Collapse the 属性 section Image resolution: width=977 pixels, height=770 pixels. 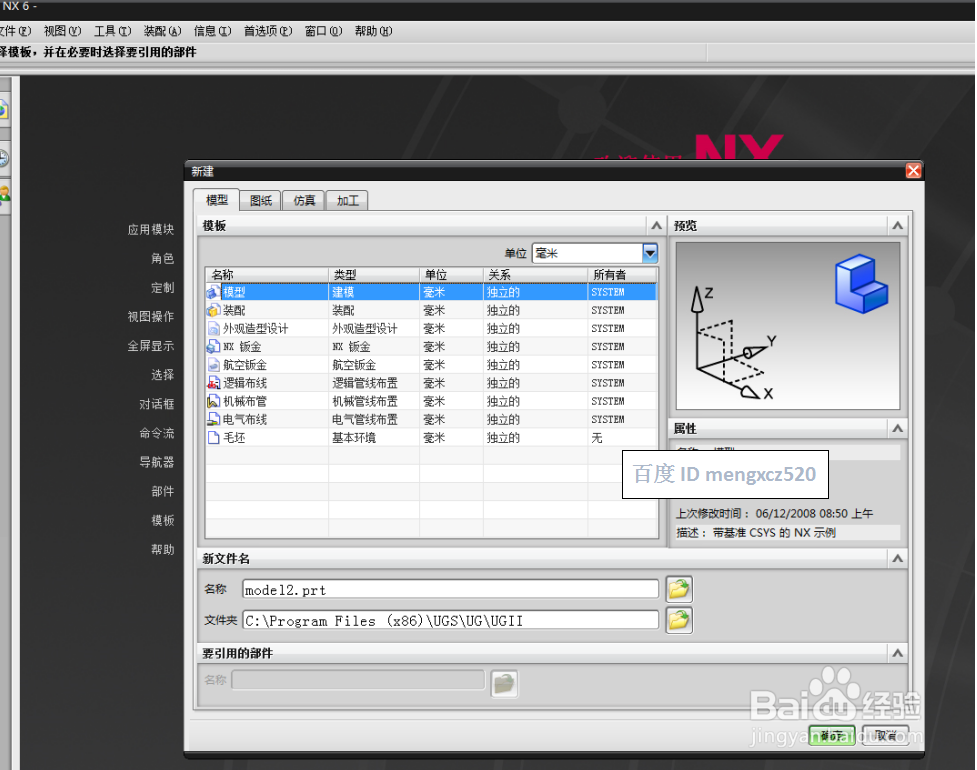(x=897, y=428)
